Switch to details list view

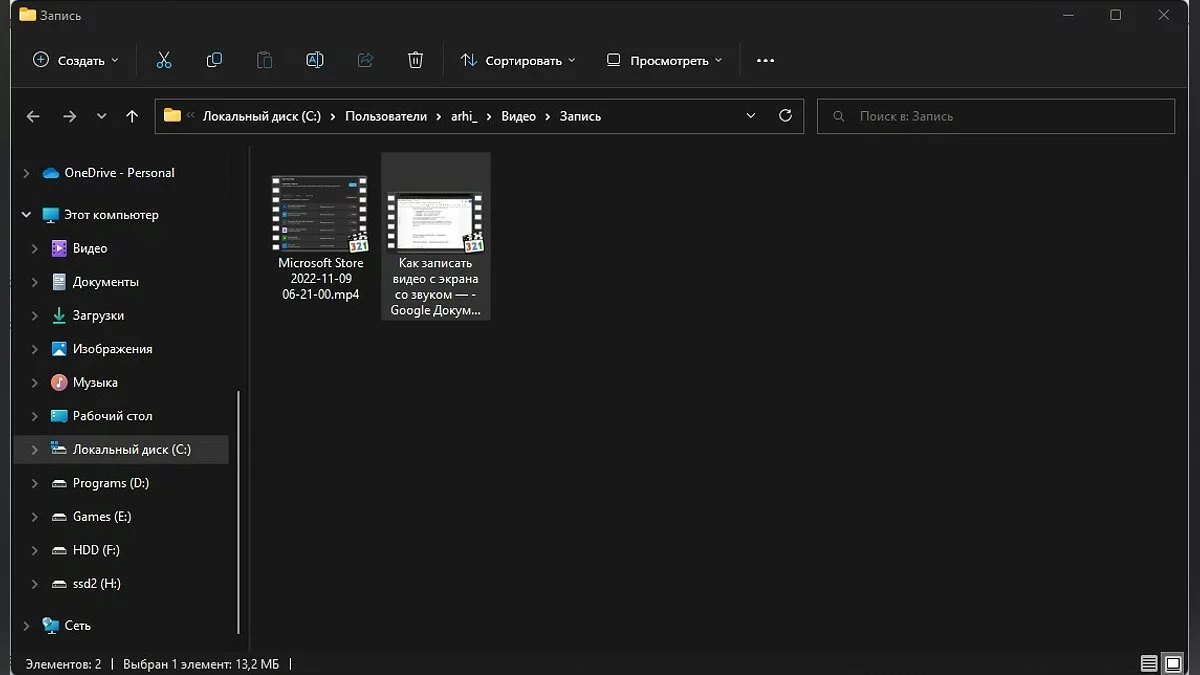pos(1149,664)
